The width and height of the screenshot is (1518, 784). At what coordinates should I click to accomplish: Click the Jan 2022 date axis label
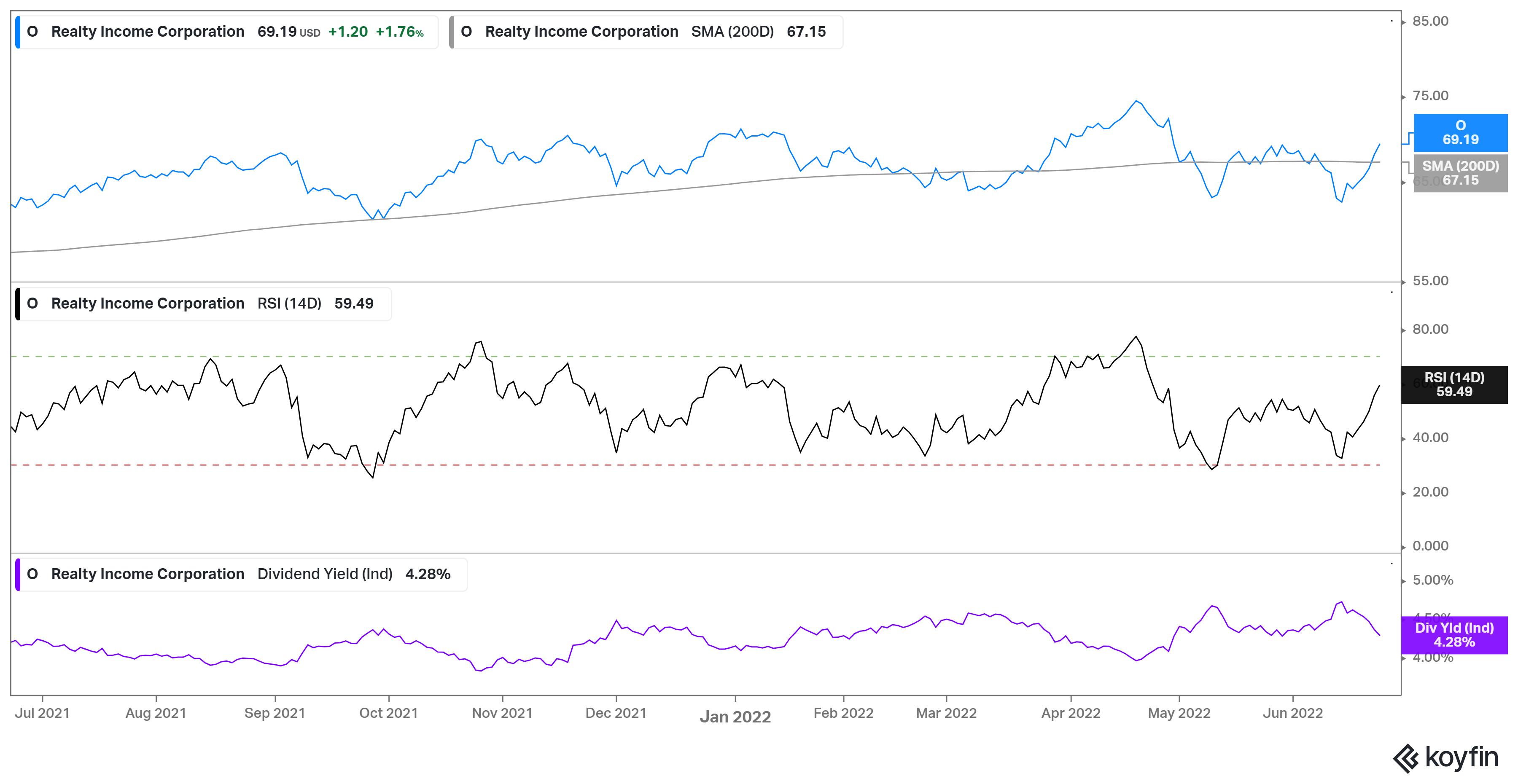[735, 717]
